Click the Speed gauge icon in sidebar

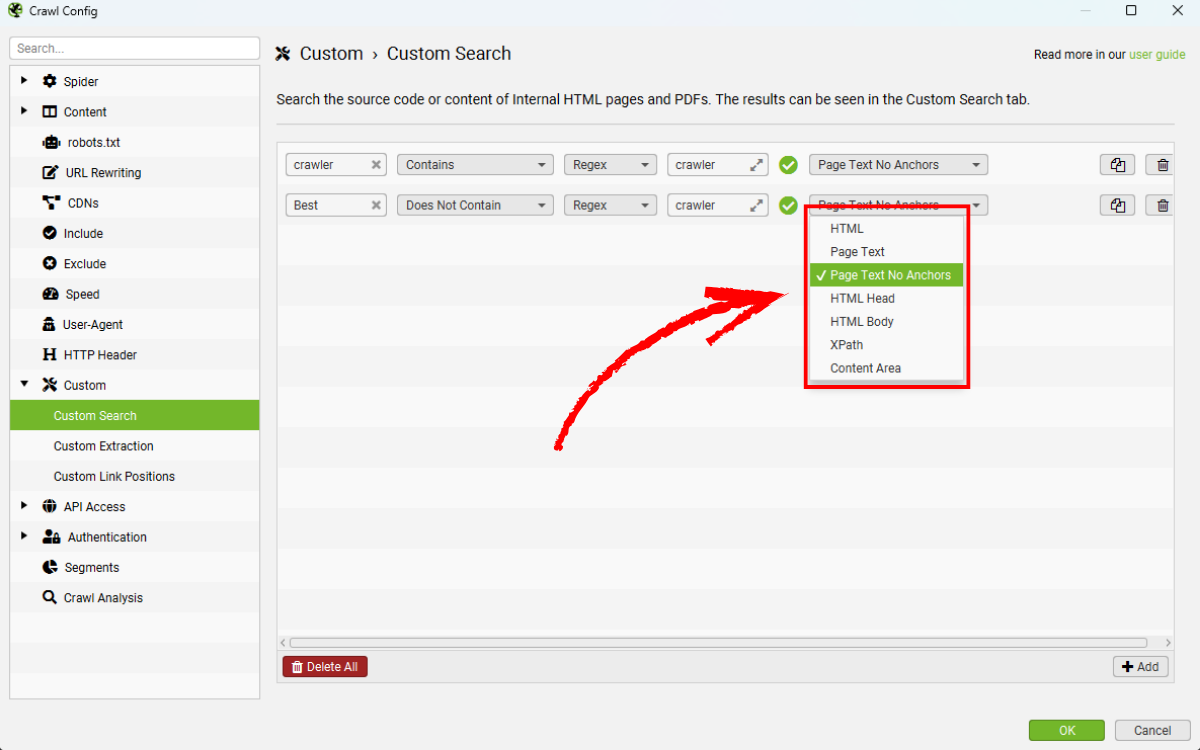(x=50, y=294)
